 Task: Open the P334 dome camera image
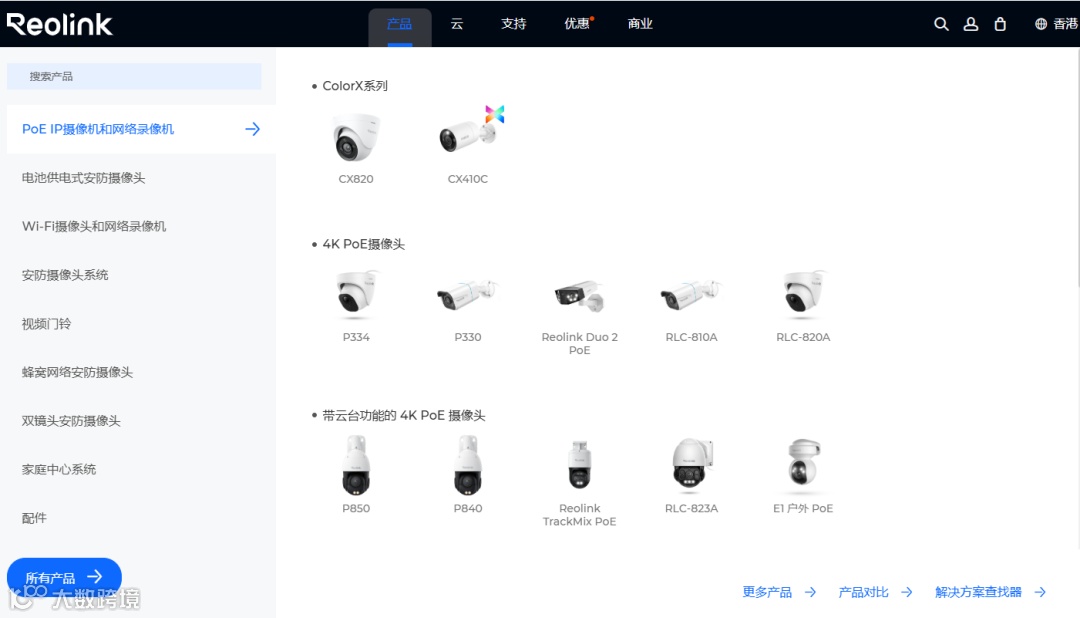coord(356,294)
